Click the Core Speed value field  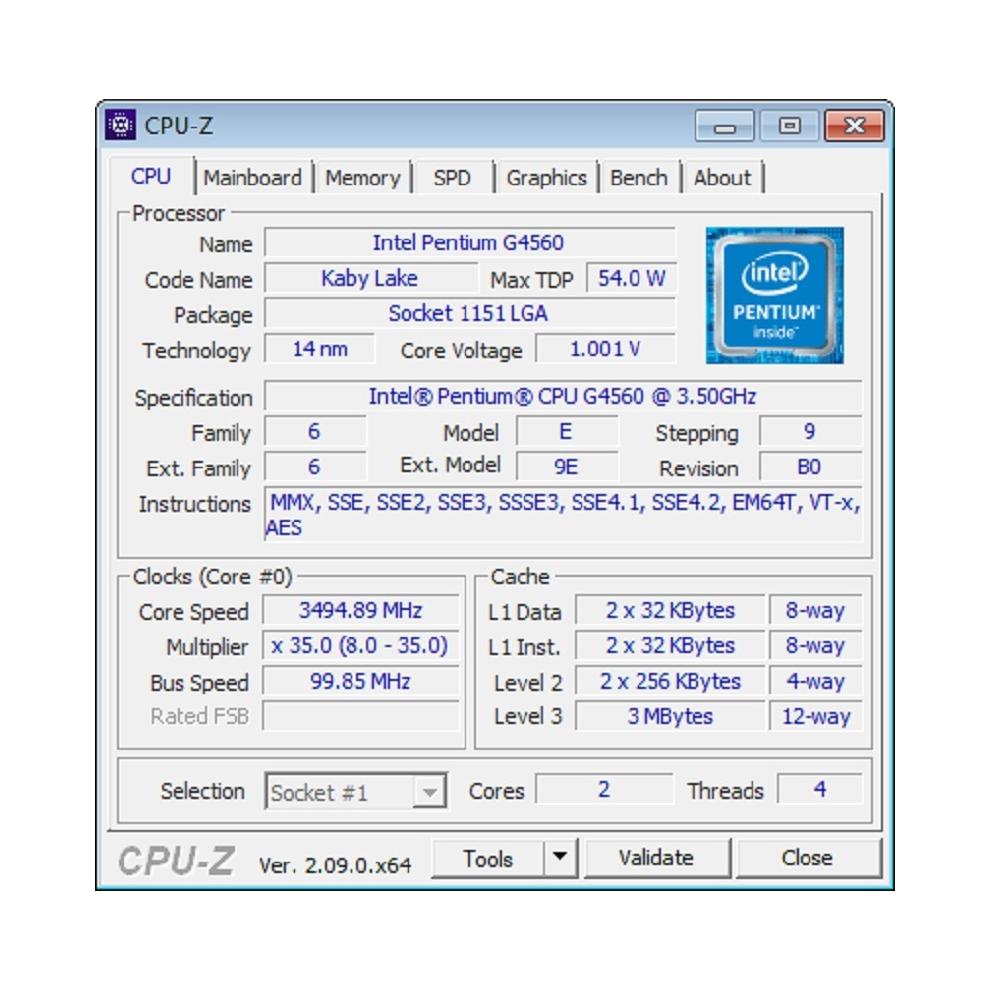click(x=360, y=610)
